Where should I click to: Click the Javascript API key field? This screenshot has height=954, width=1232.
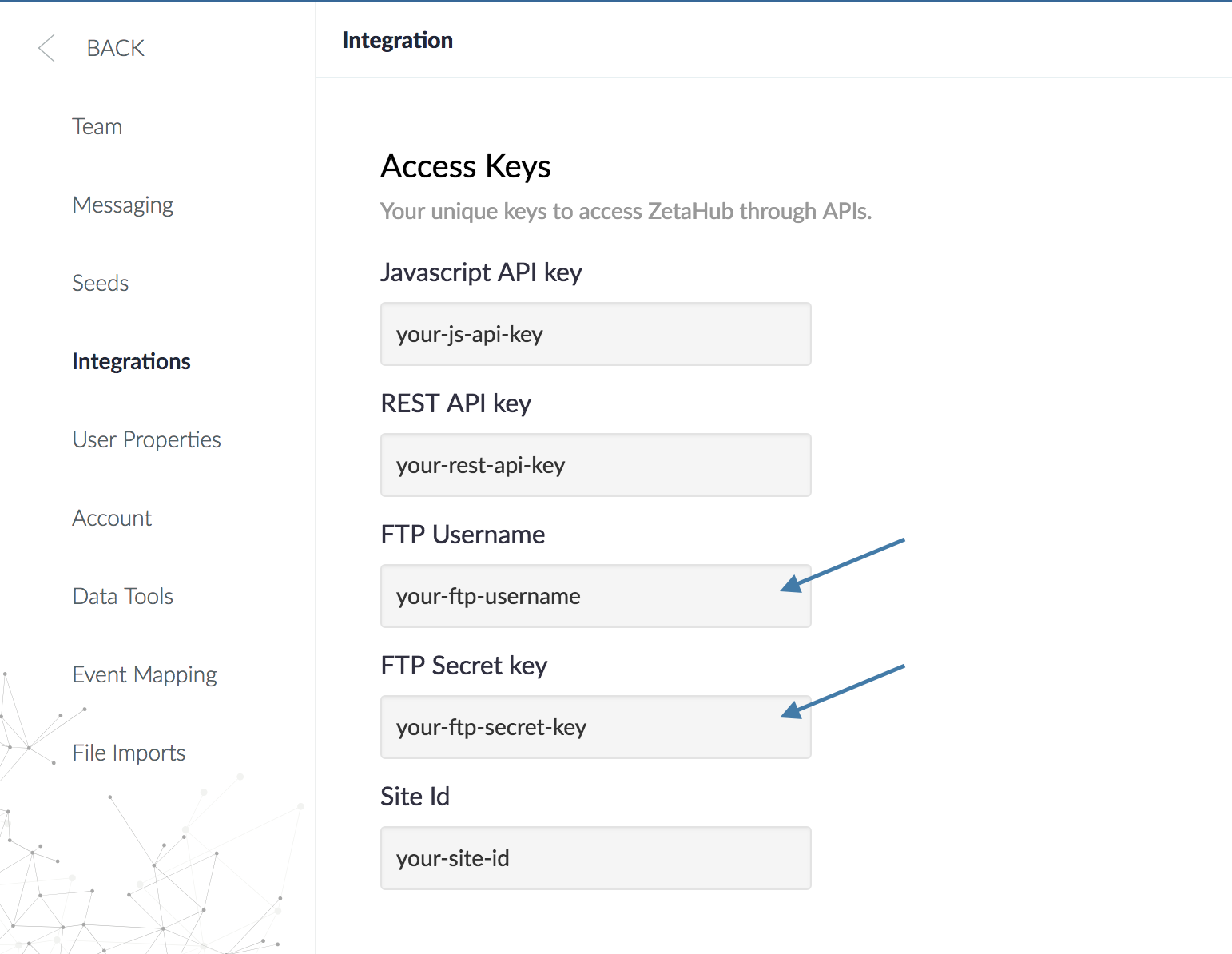click(x=595, y=334)
